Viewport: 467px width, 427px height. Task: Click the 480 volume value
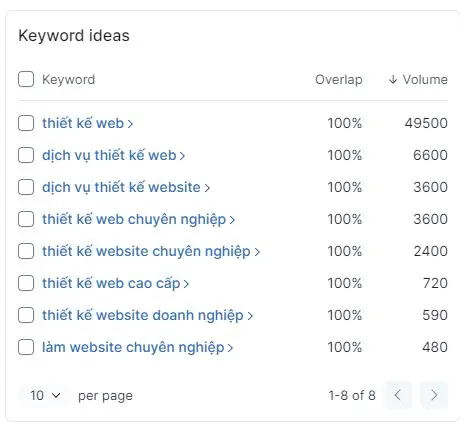click(435, 347)
